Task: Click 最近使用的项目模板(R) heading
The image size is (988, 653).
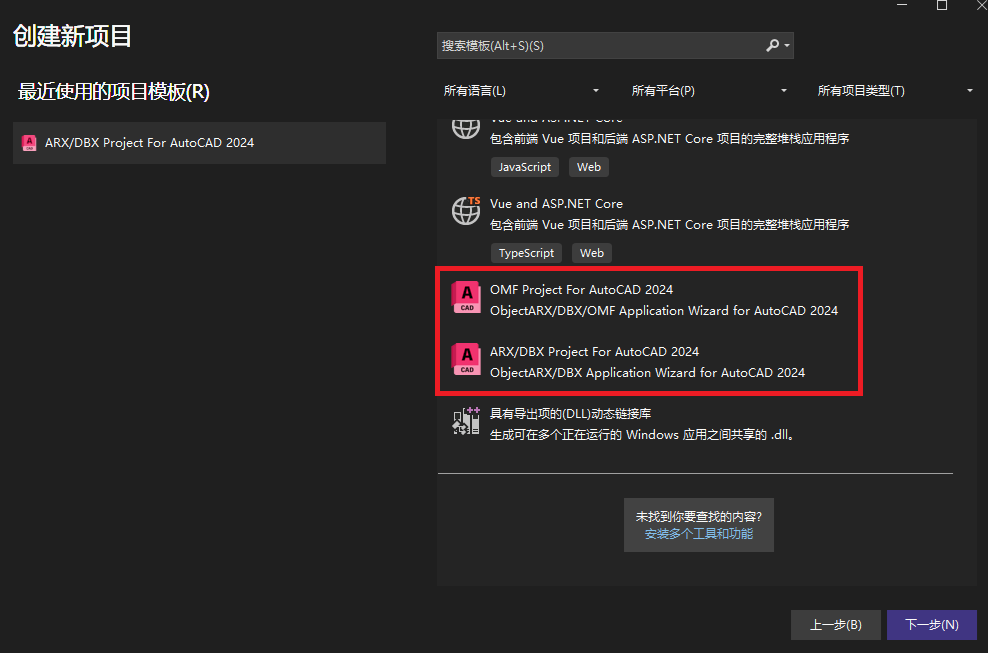Action: pyautogui.click(x=113, y=92)
